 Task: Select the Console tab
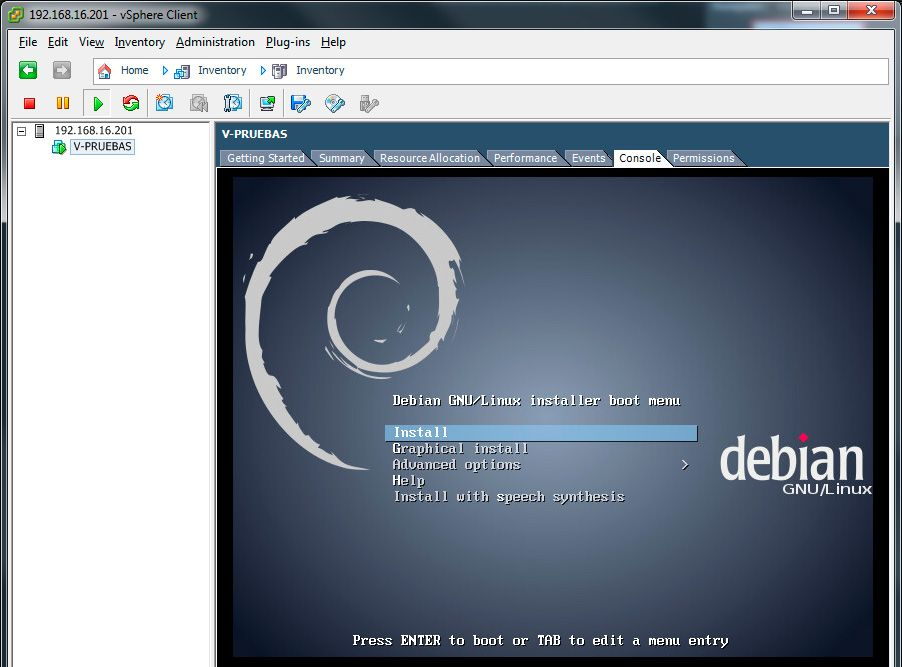(x=640, y=158)
